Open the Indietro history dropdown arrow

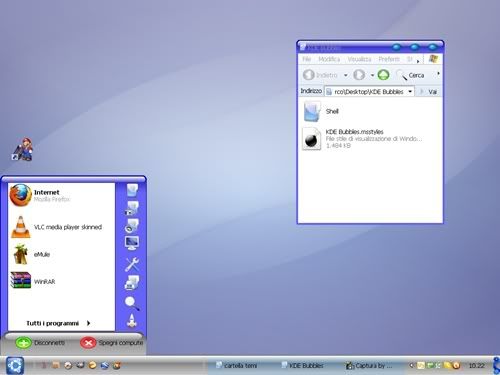point(346,75)
